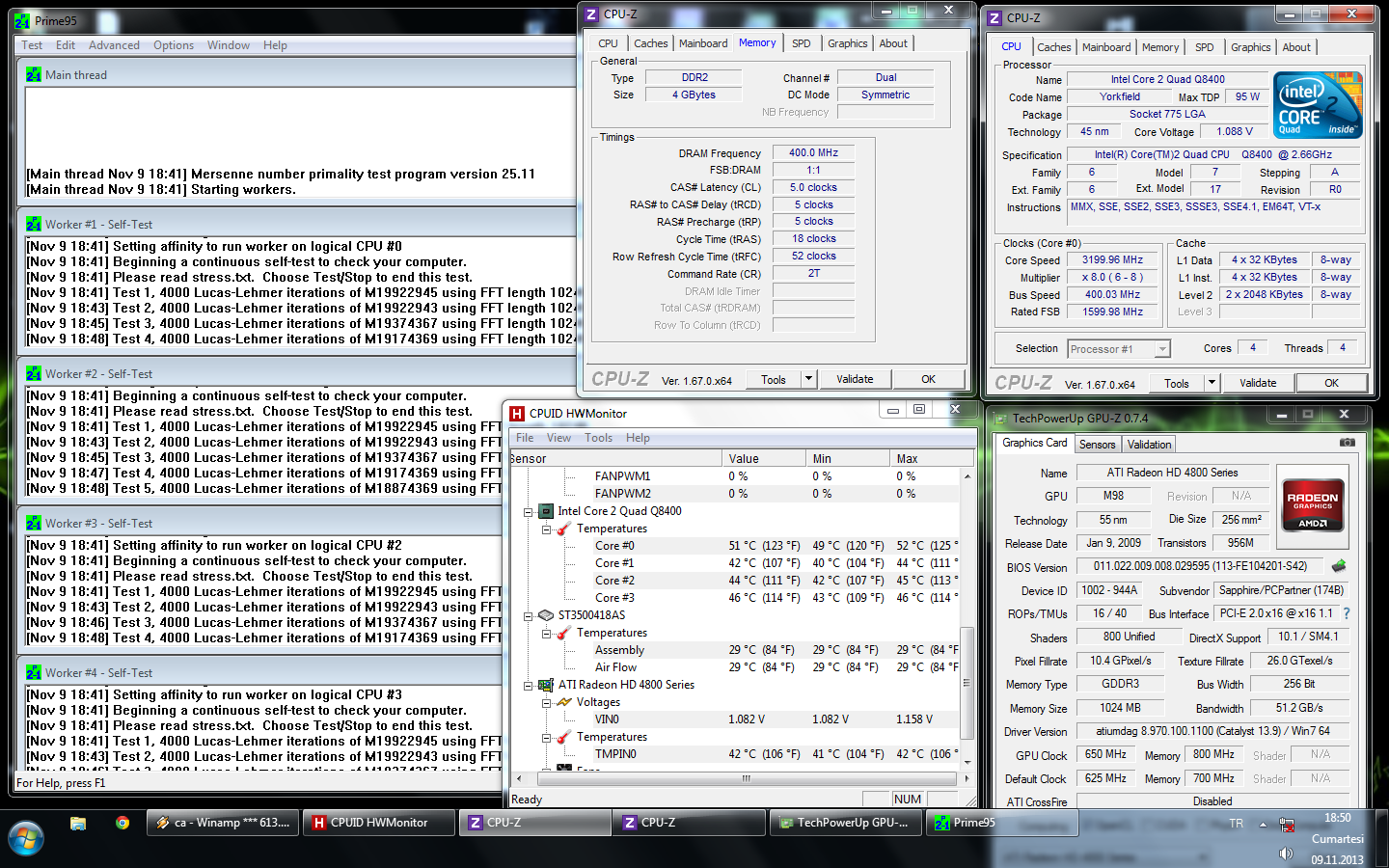1389x868 pixels.
Task: Open the Mainboard tab in CPU-Z CPU window
Action: coord(1106,47)
